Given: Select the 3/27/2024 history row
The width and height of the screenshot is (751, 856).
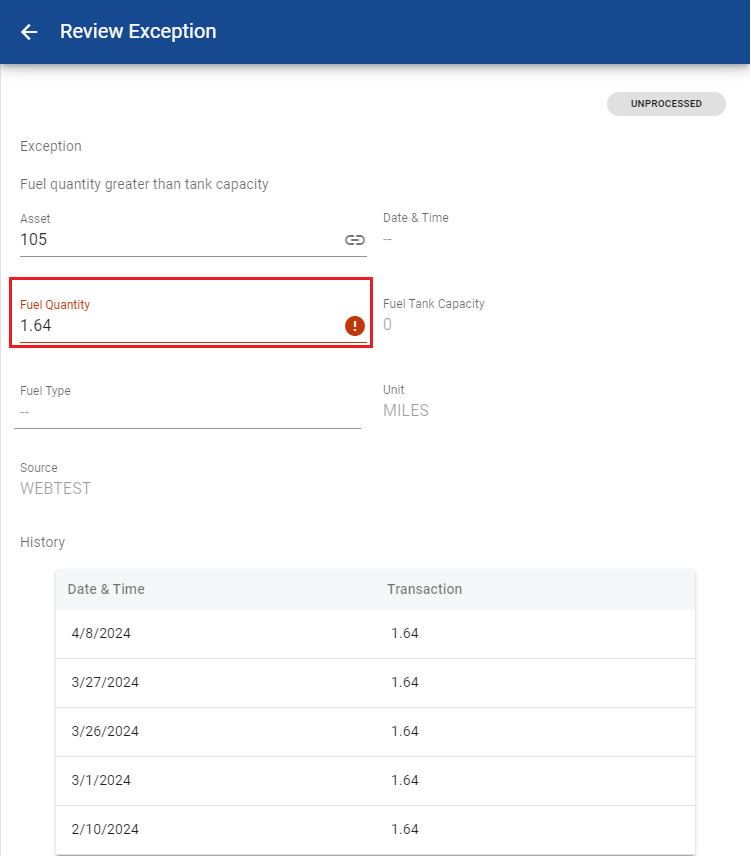Looking at the screenshot, I should click(375, 683).
